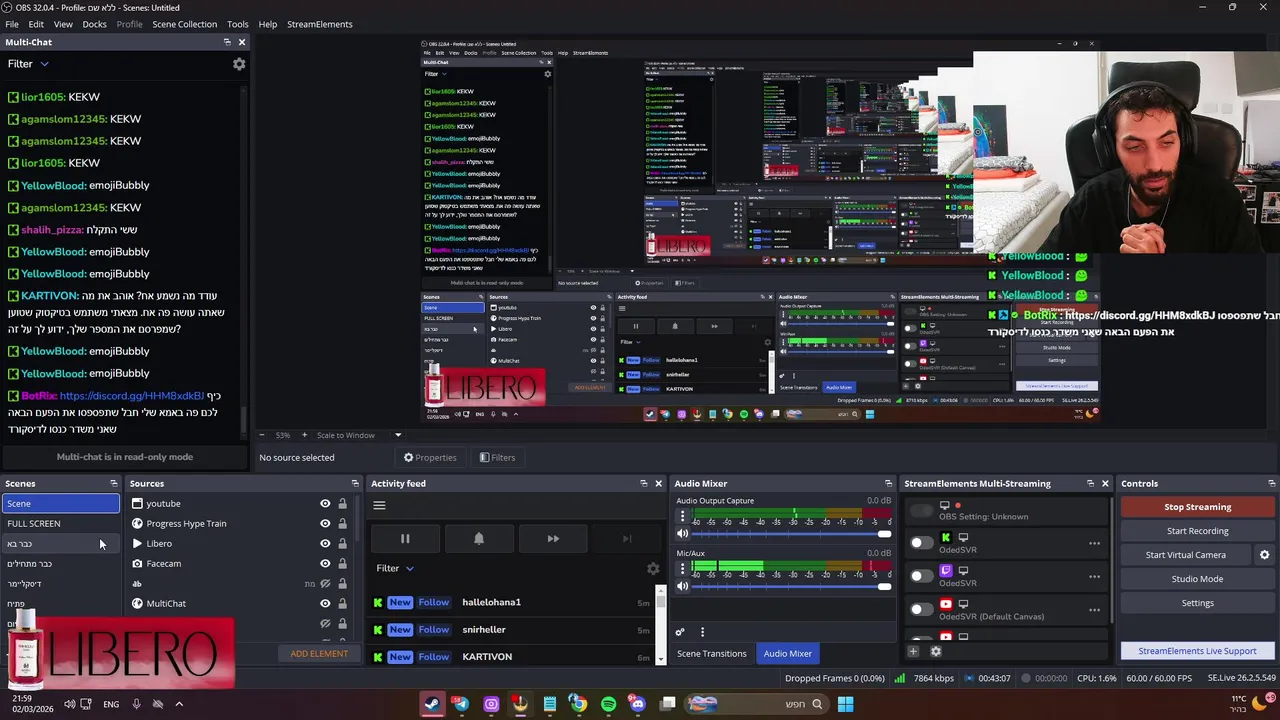
Task: Click the Windows Start button
Action: pos(845,704)
